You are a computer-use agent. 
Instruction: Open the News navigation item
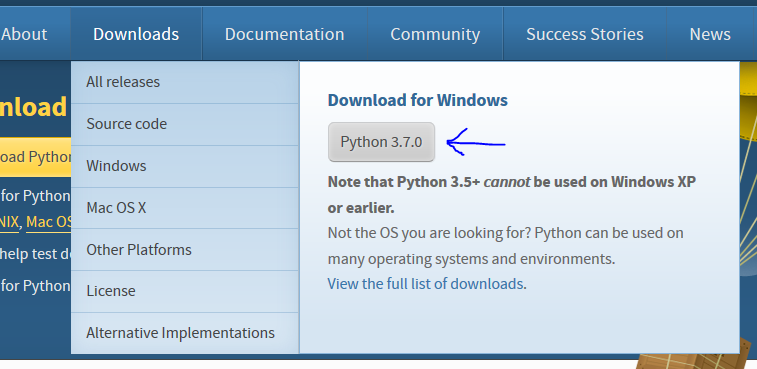click(710, 34)
